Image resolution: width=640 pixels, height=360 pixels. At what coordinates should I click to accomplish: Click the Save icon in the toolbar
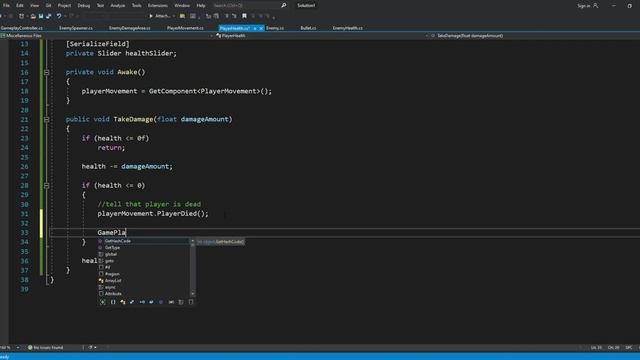point(41,16)
